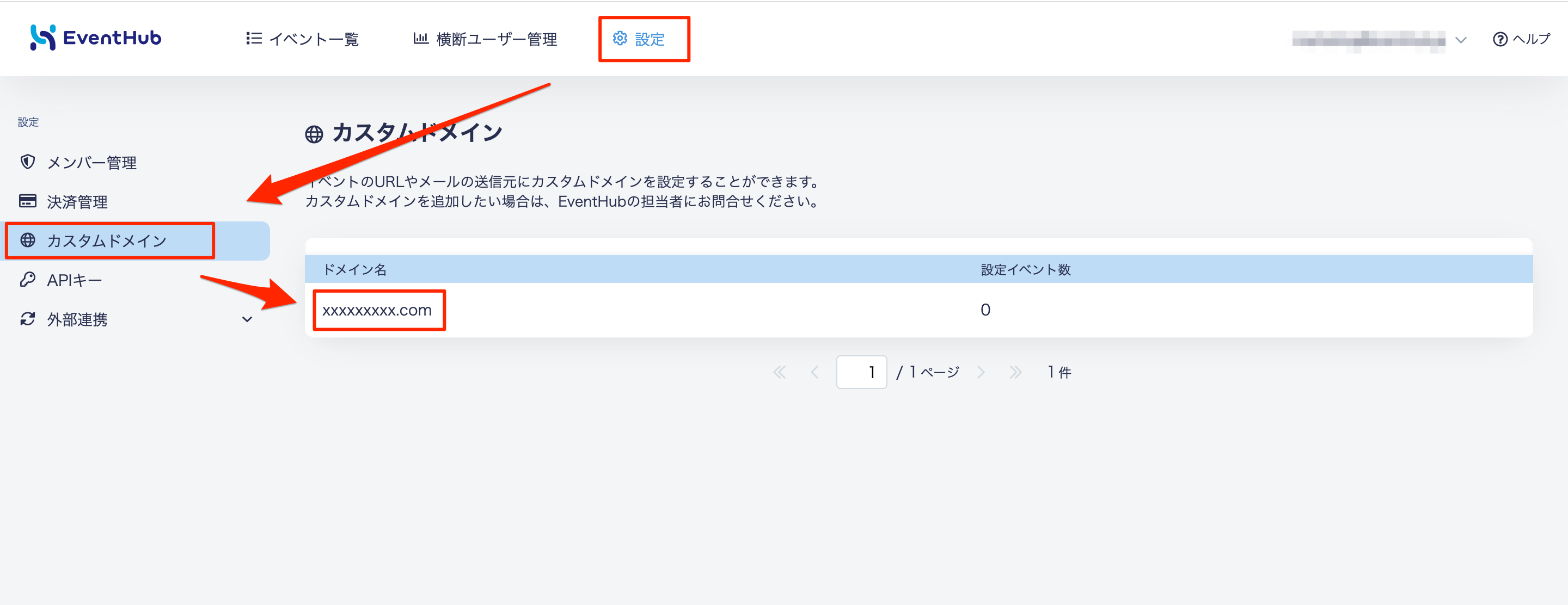Viewport: 1568px width, 605px height.
Task: Go to the first page
Action: coord(779,372)
